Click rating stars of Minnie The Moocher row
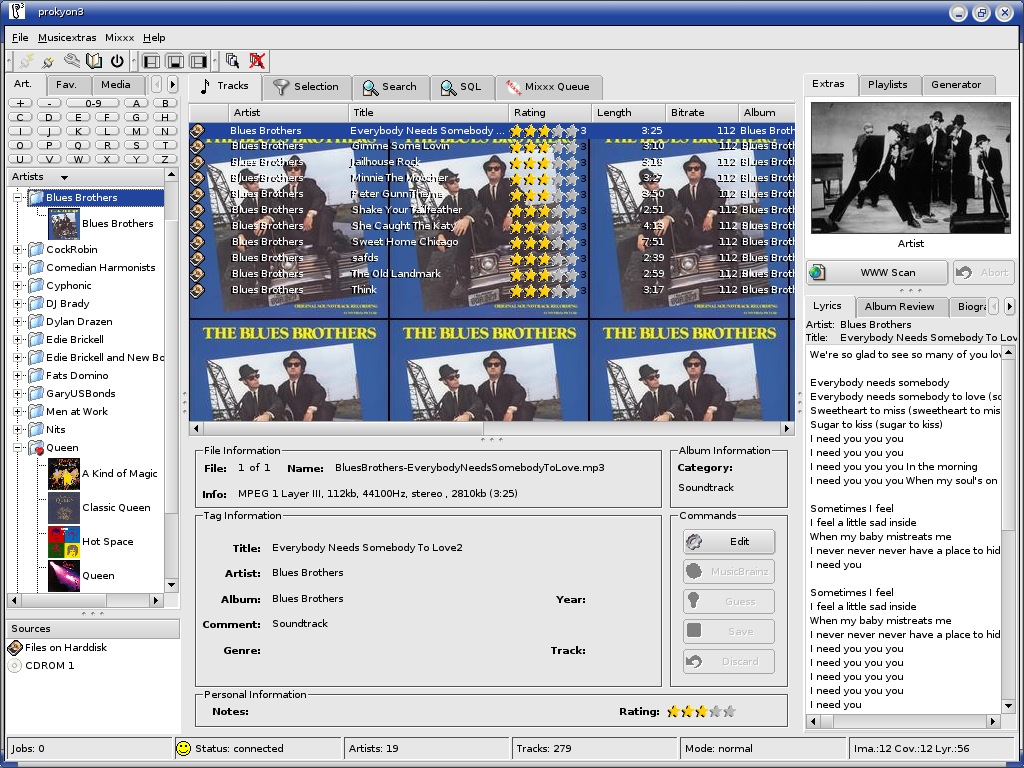Image resolution: width=1024 pixels, height=768 pixels. 544,178
